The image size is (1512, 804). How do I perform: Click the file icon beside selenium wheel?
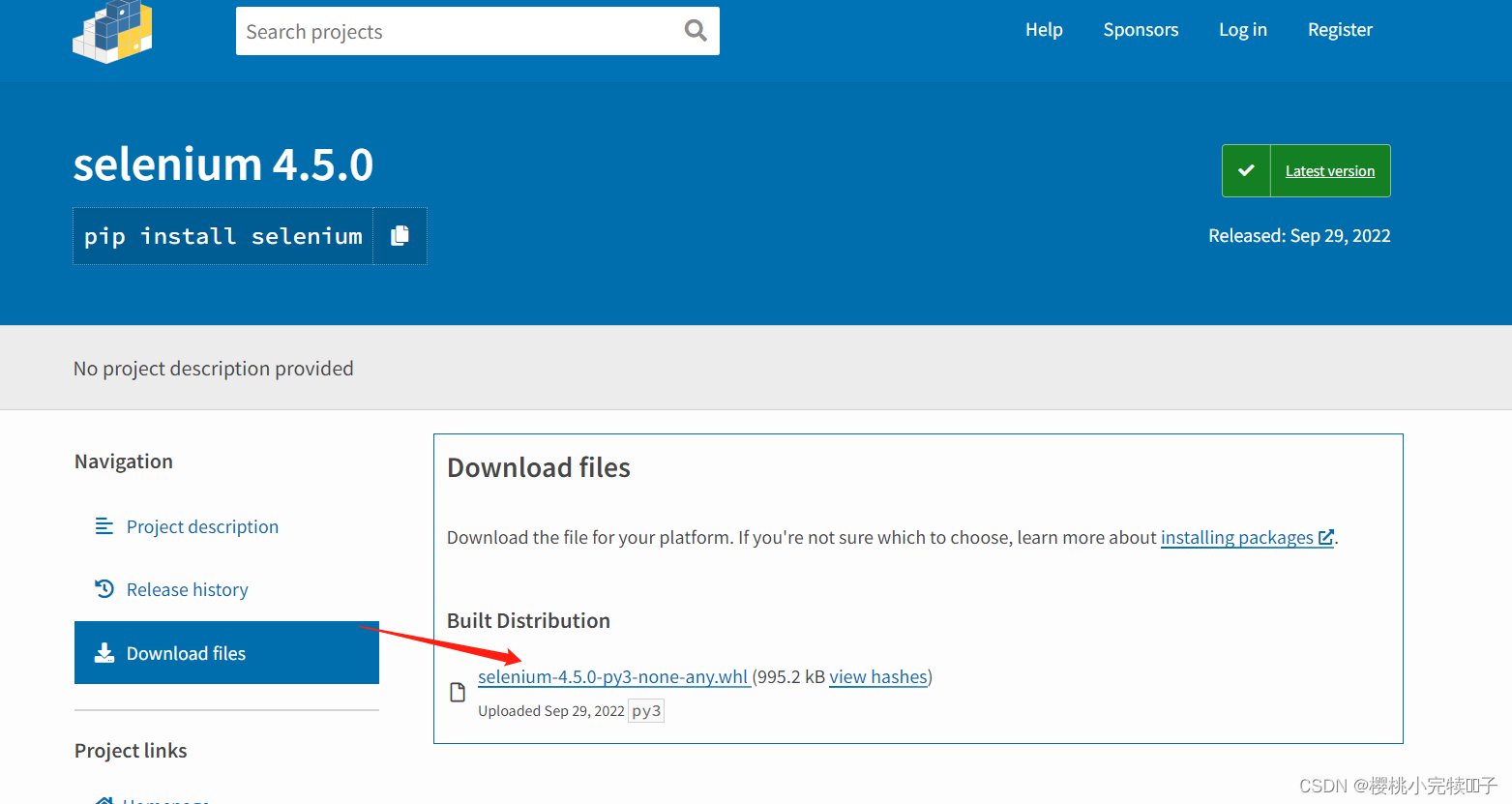(458, 692)
